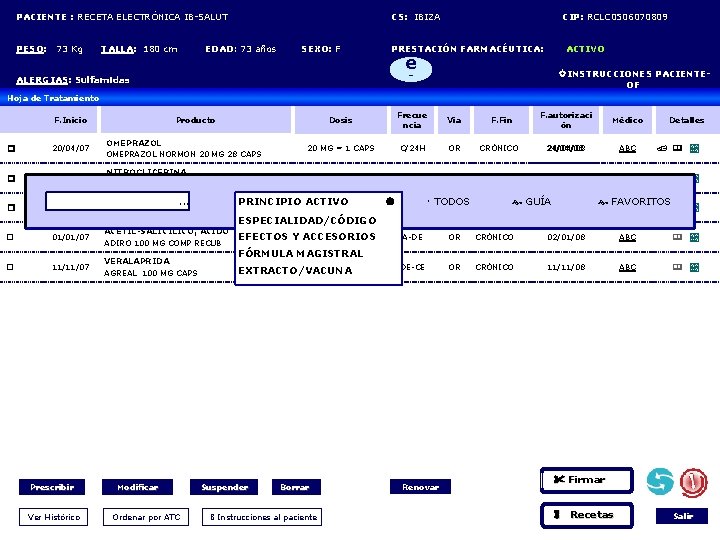720x540 pixels.
Task: Open the book icon in the OMEPRAZOL row
Action: click(677, 148)
